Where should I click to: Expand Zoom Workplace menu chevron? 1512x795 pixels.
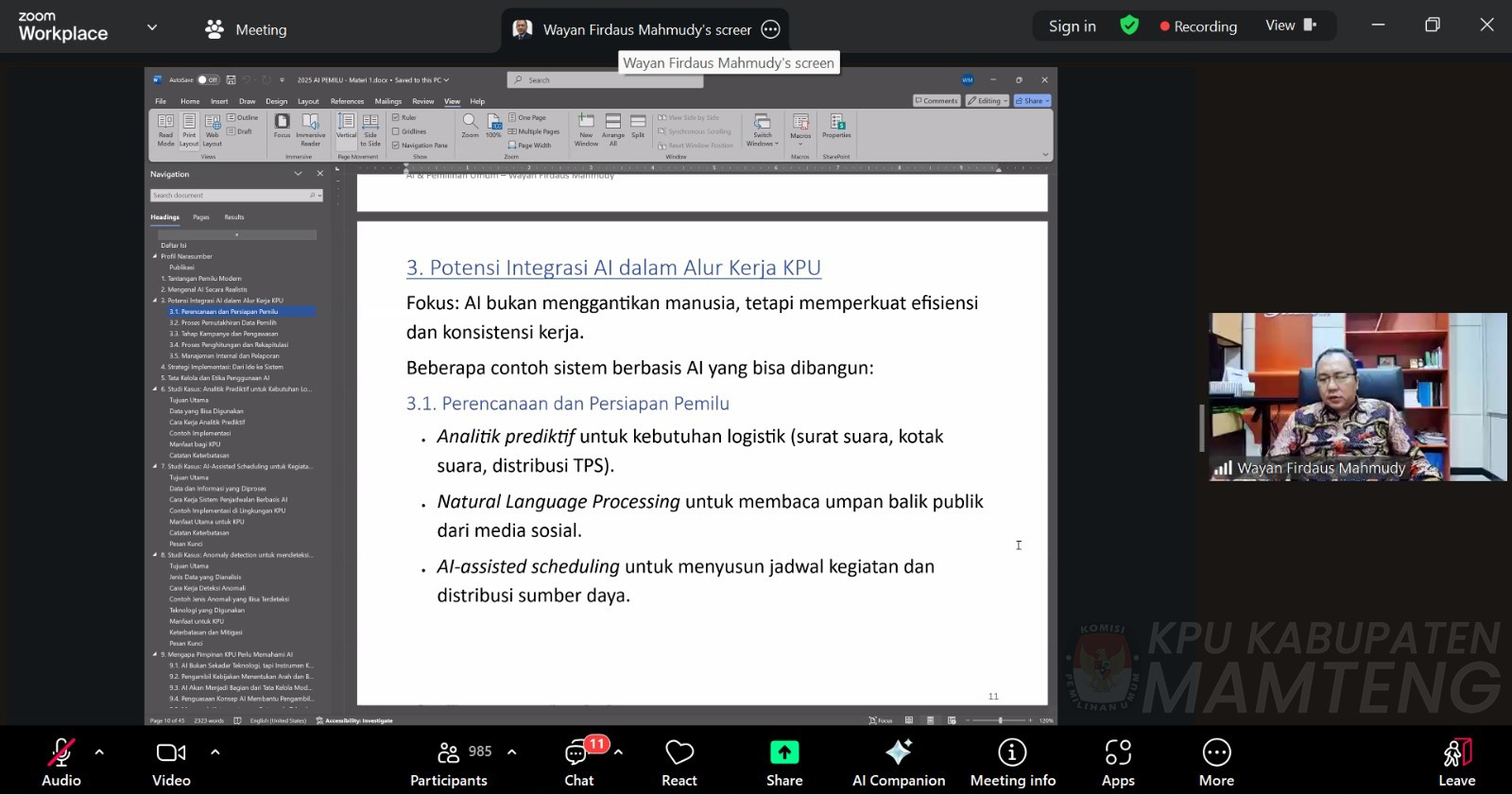pyautogui.click(x=151, y=27)
